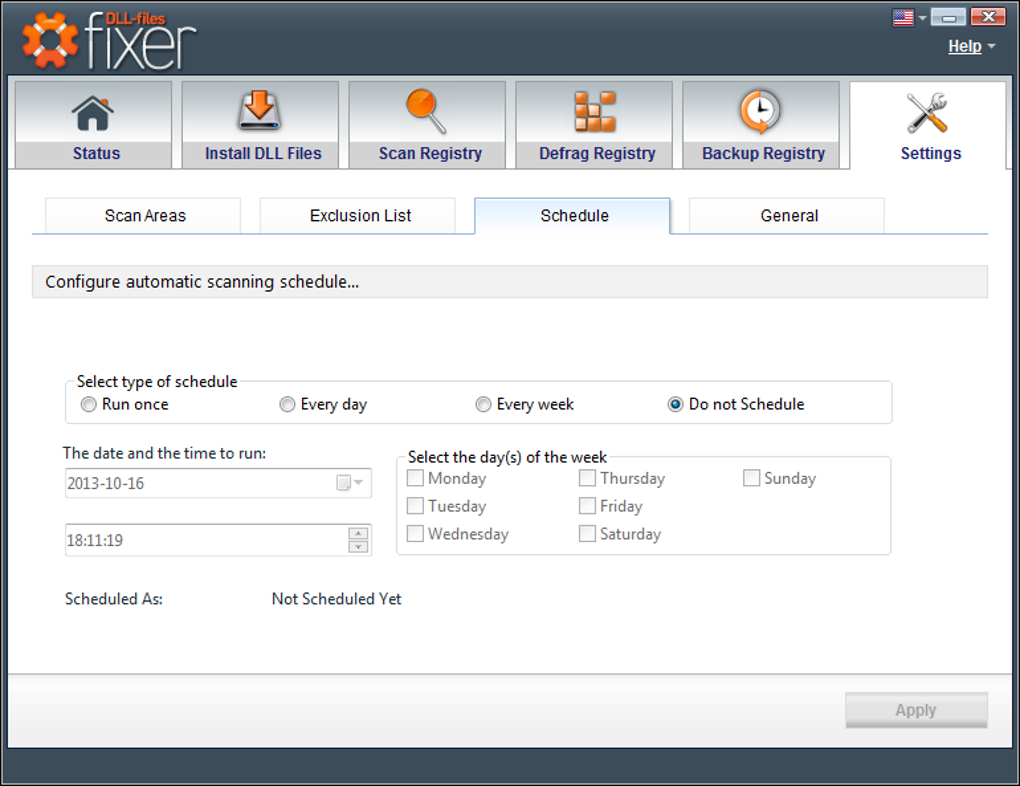
Task: Expand the language dropdown arrow beside the flag
Action: [x=922, y=18]
